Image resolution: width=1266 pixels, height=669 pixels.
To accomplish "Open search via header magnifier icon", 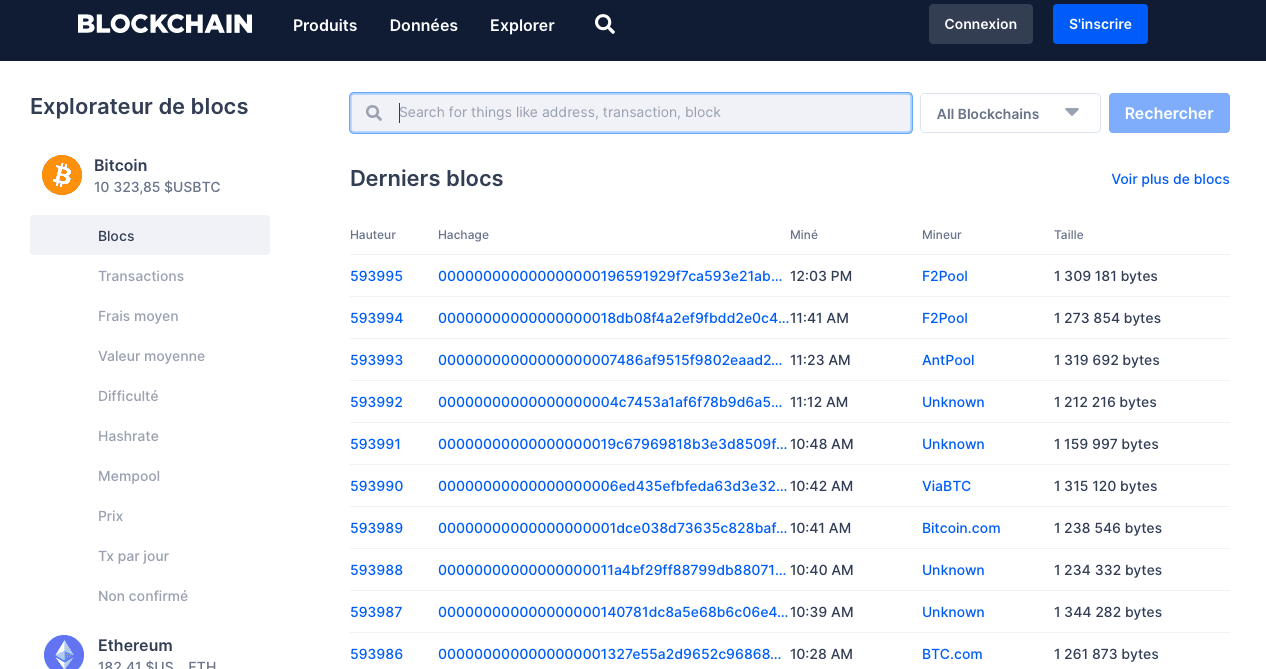I will click(x=604, y=24).
